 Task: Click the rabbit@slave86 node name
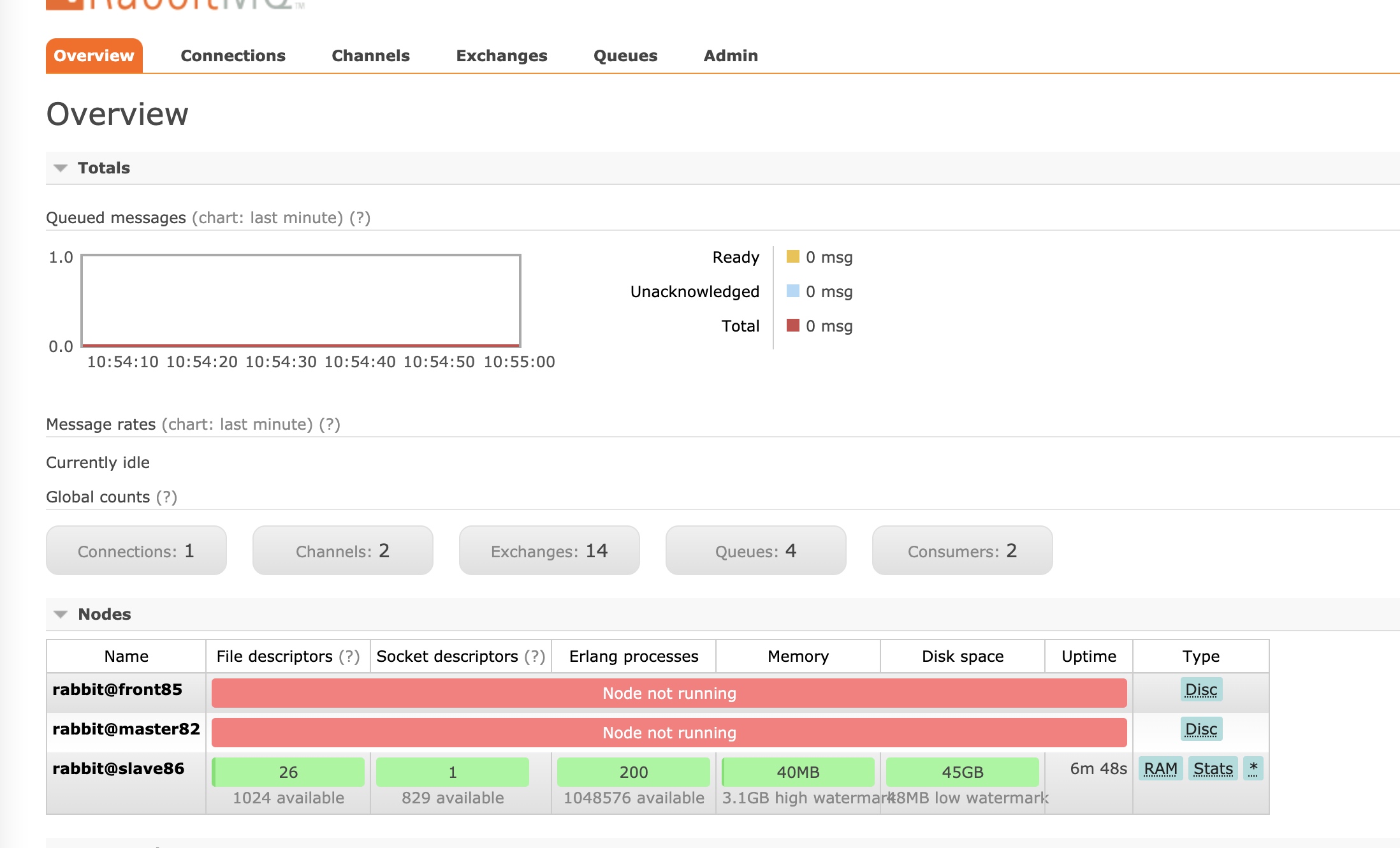118,769
